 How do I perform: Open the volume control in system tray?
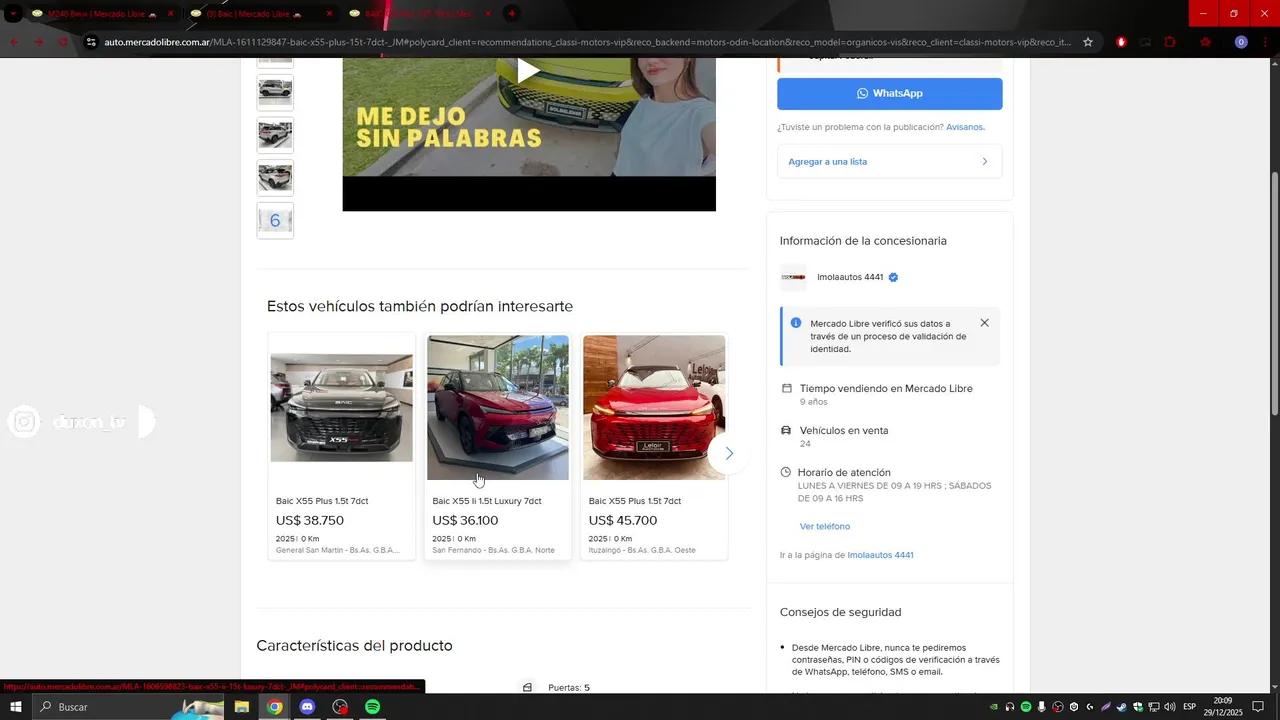click(1170, 707)
